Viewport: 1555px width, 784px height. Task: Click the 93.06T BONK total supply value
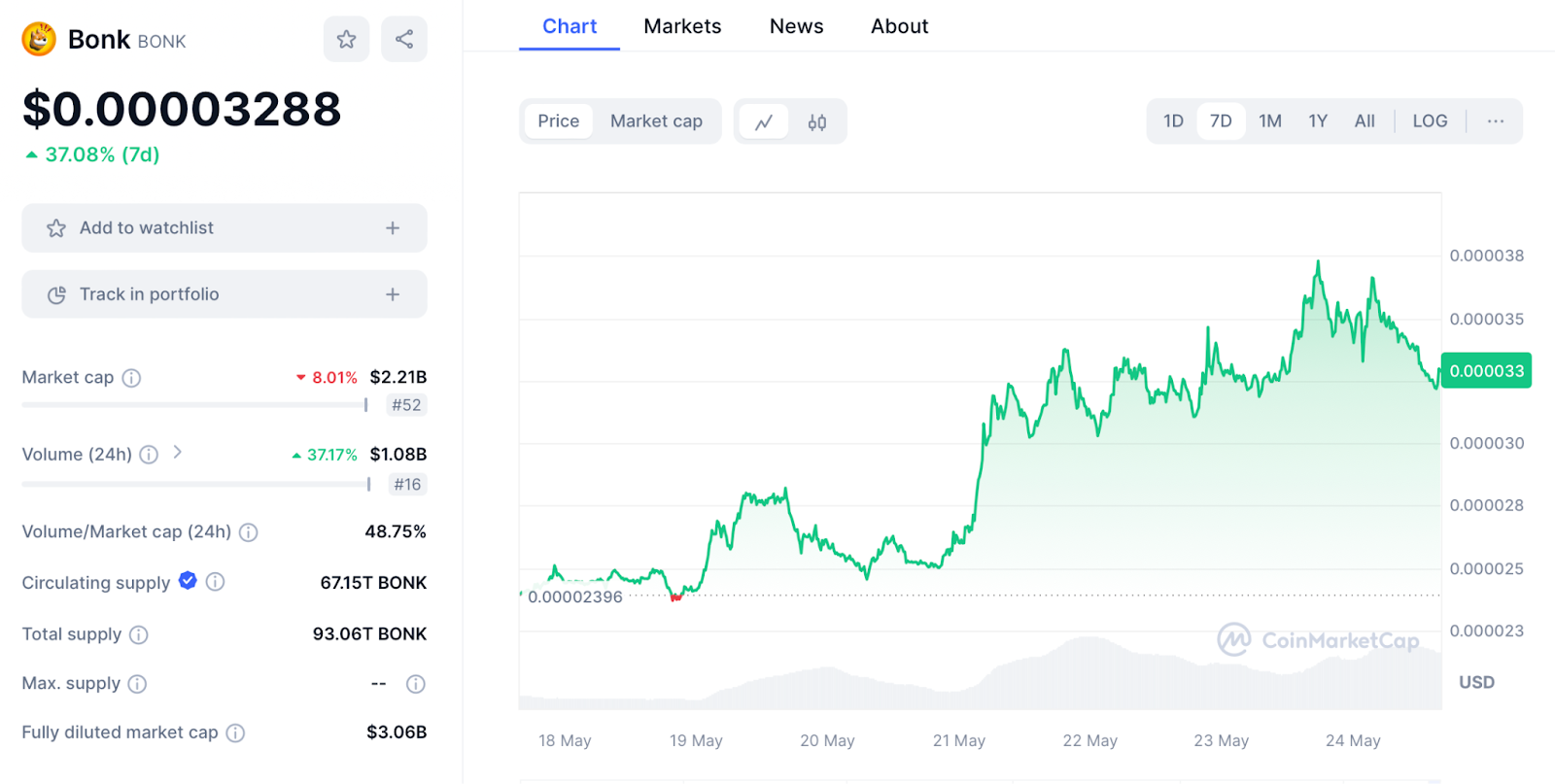pos(369,634)
